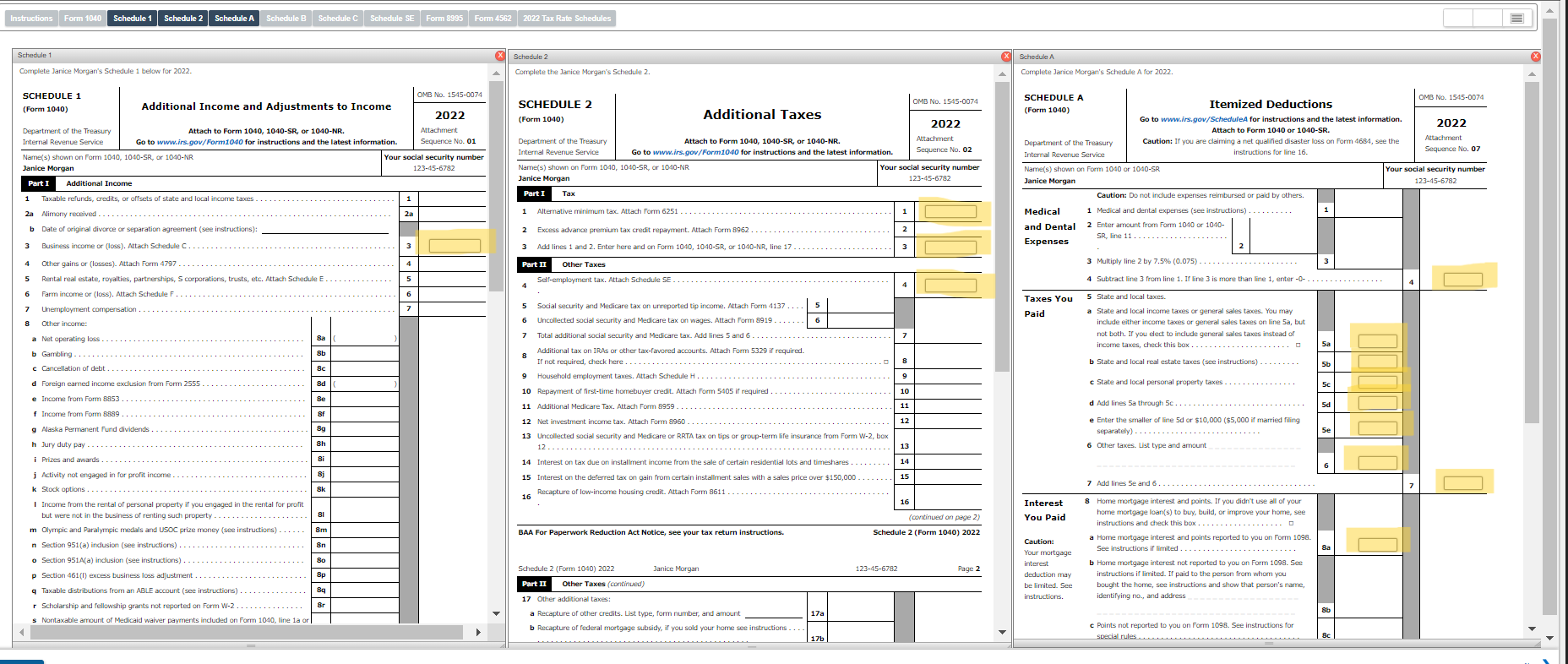This screenshot has height=664, width=1568.
Task: Click Schedule A line 5a income taxes field
Action: coord(1378,341)
